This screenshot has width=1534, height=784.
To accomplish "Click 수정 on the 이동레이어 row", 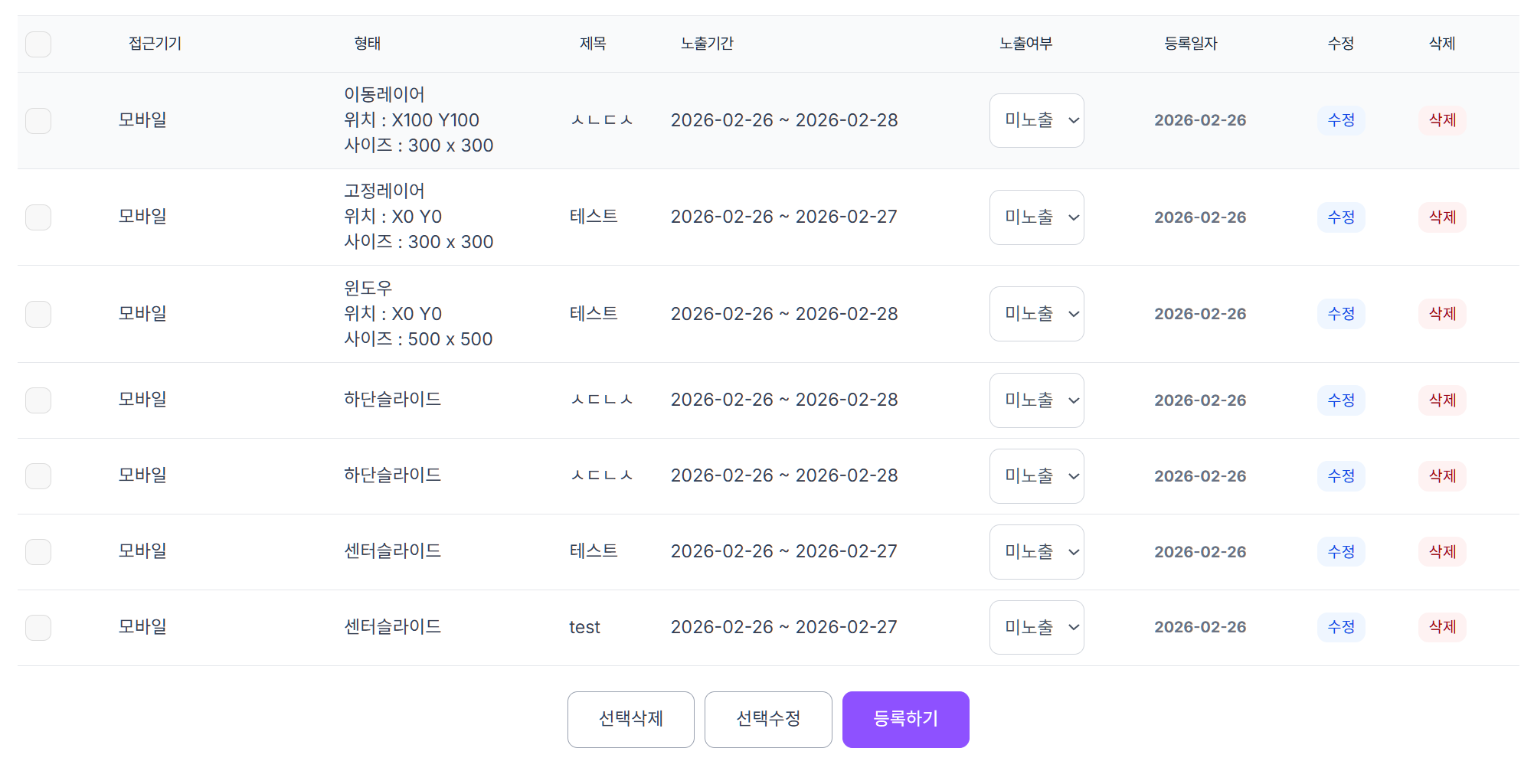I will 1341,120.
